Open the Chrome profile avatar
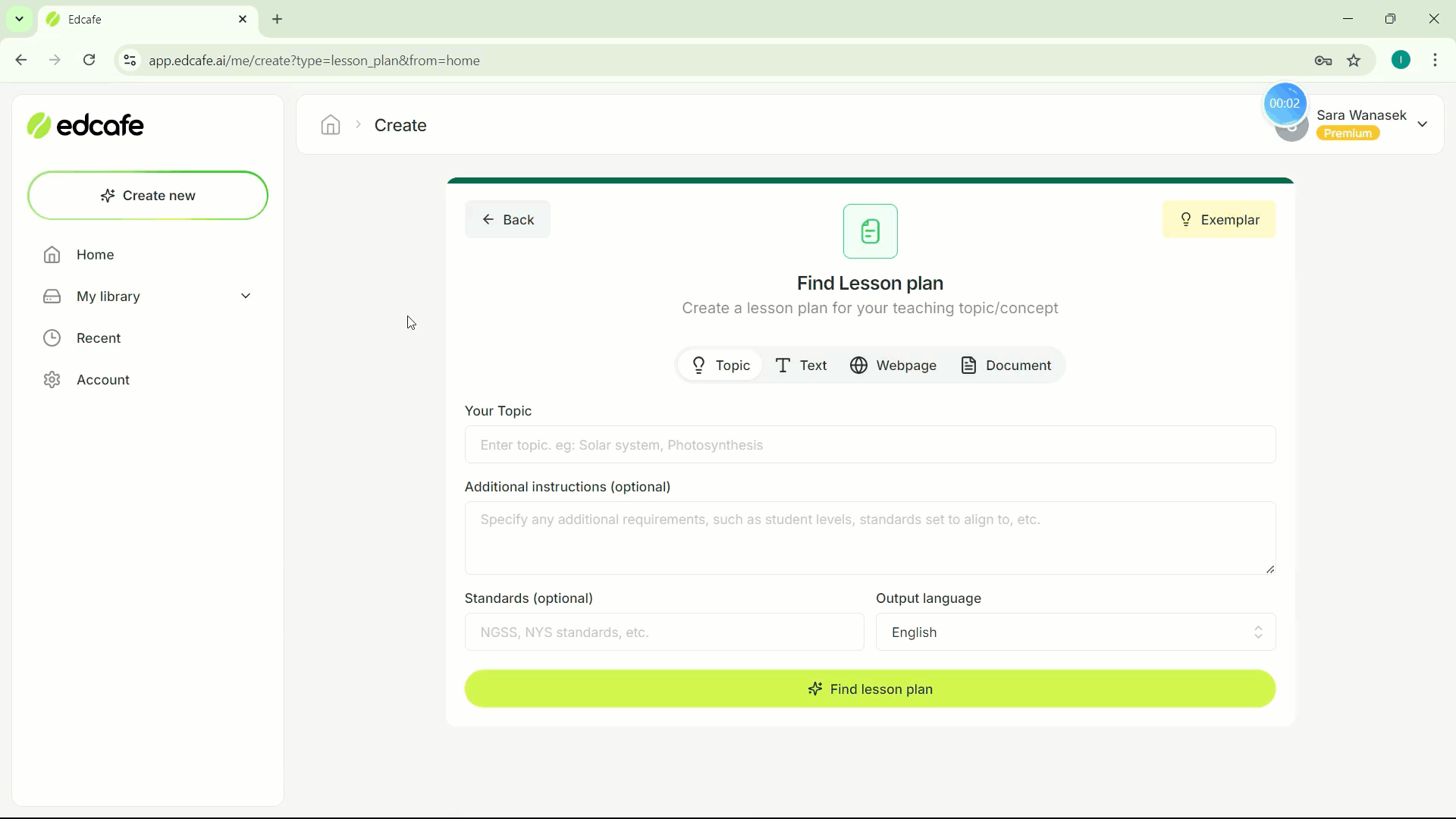Image resolution: width=1456 pixels, height=819 pixels. (x=1401, y=60)
